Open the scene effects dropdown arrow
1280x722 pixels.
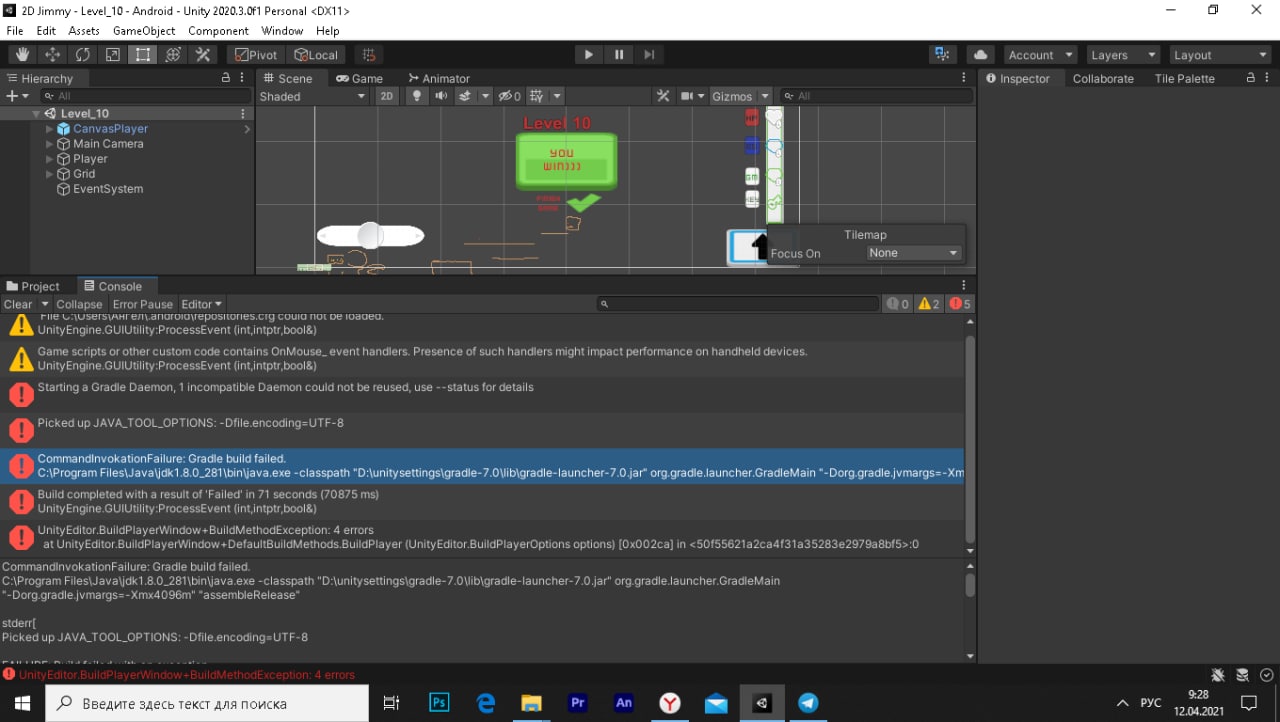pos(485,96)
